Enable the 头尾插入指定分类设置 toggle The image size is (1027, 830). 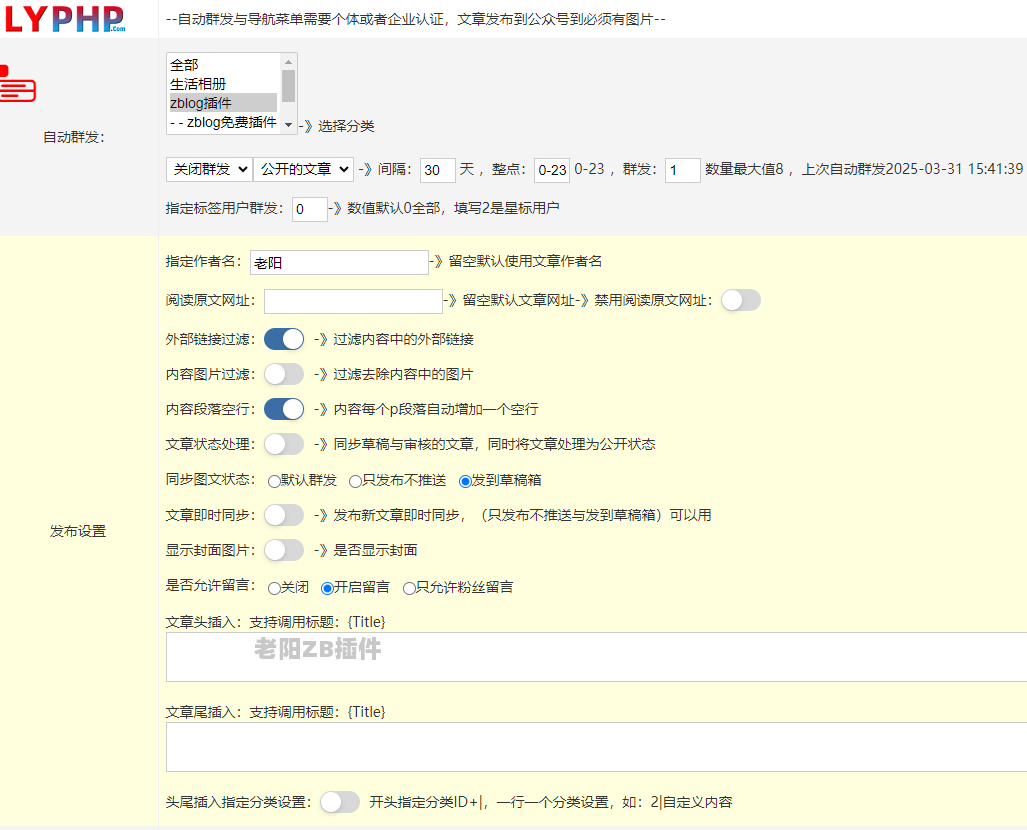pyautogui.click(x=340, y=802)
